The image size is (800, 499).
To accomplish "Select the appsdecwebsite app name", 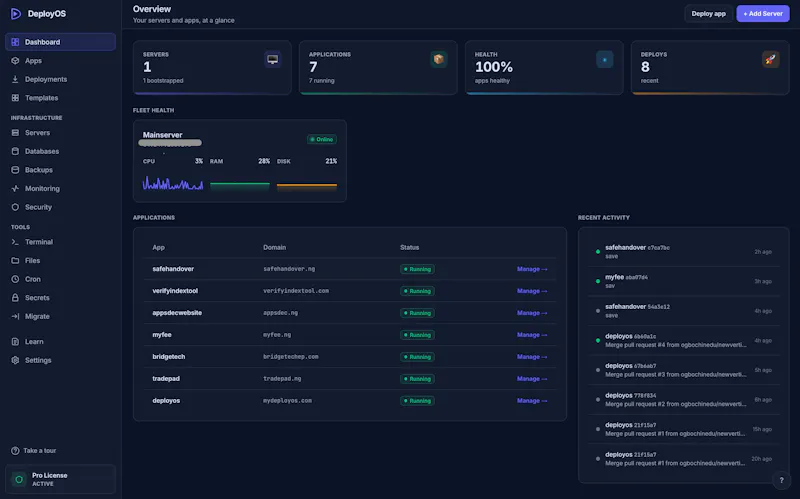I will tap(177, 313).
